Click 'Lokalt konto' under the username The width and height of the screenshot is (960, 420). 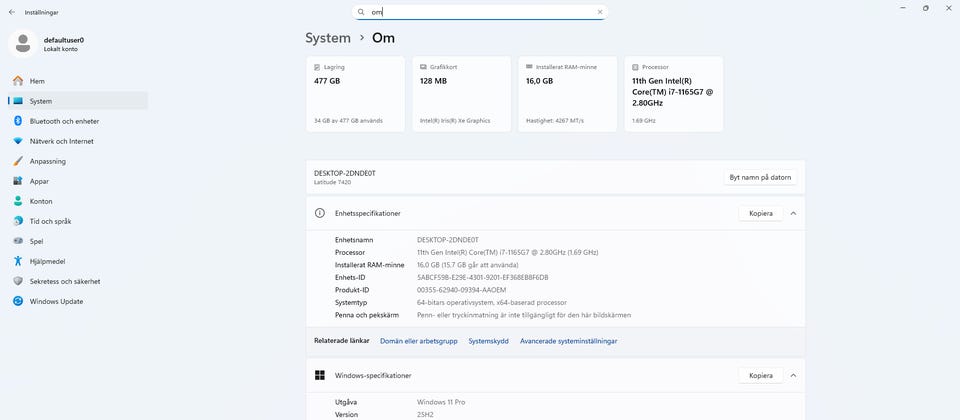[61, 49]
